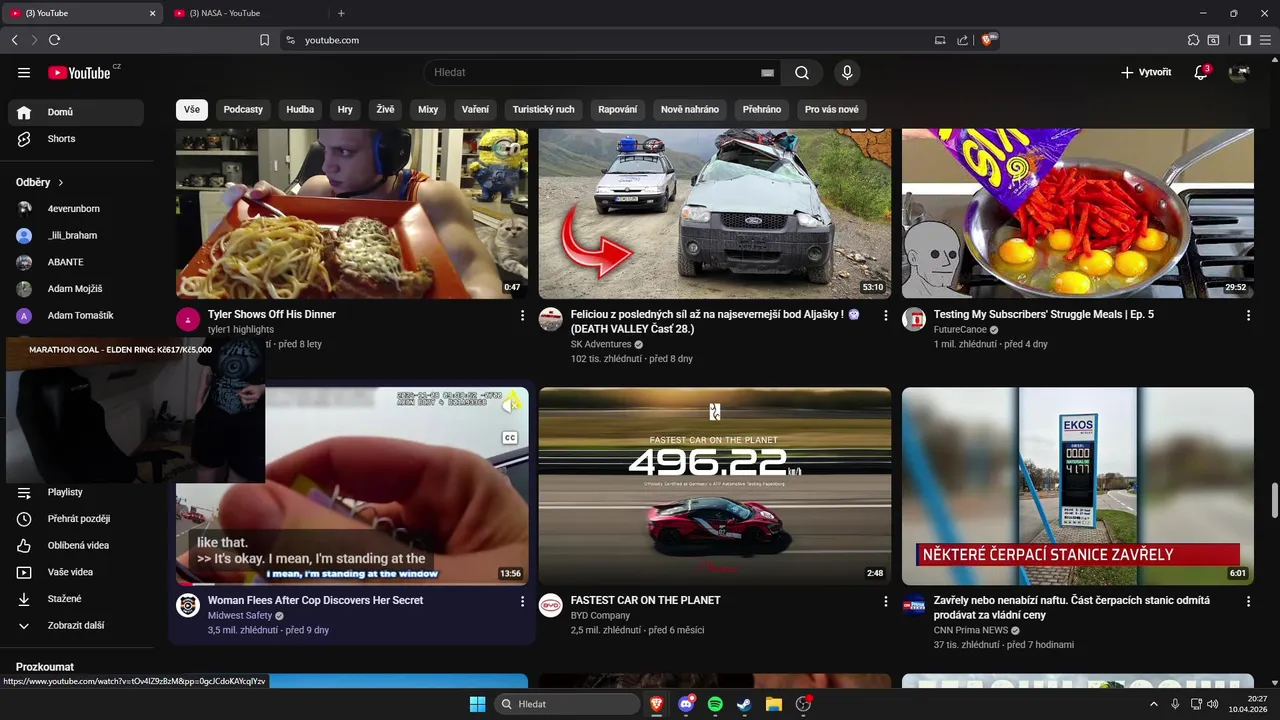Go to Domů in the sidebar
This screenshot has width=1280, height=720.
coord(76,112)
